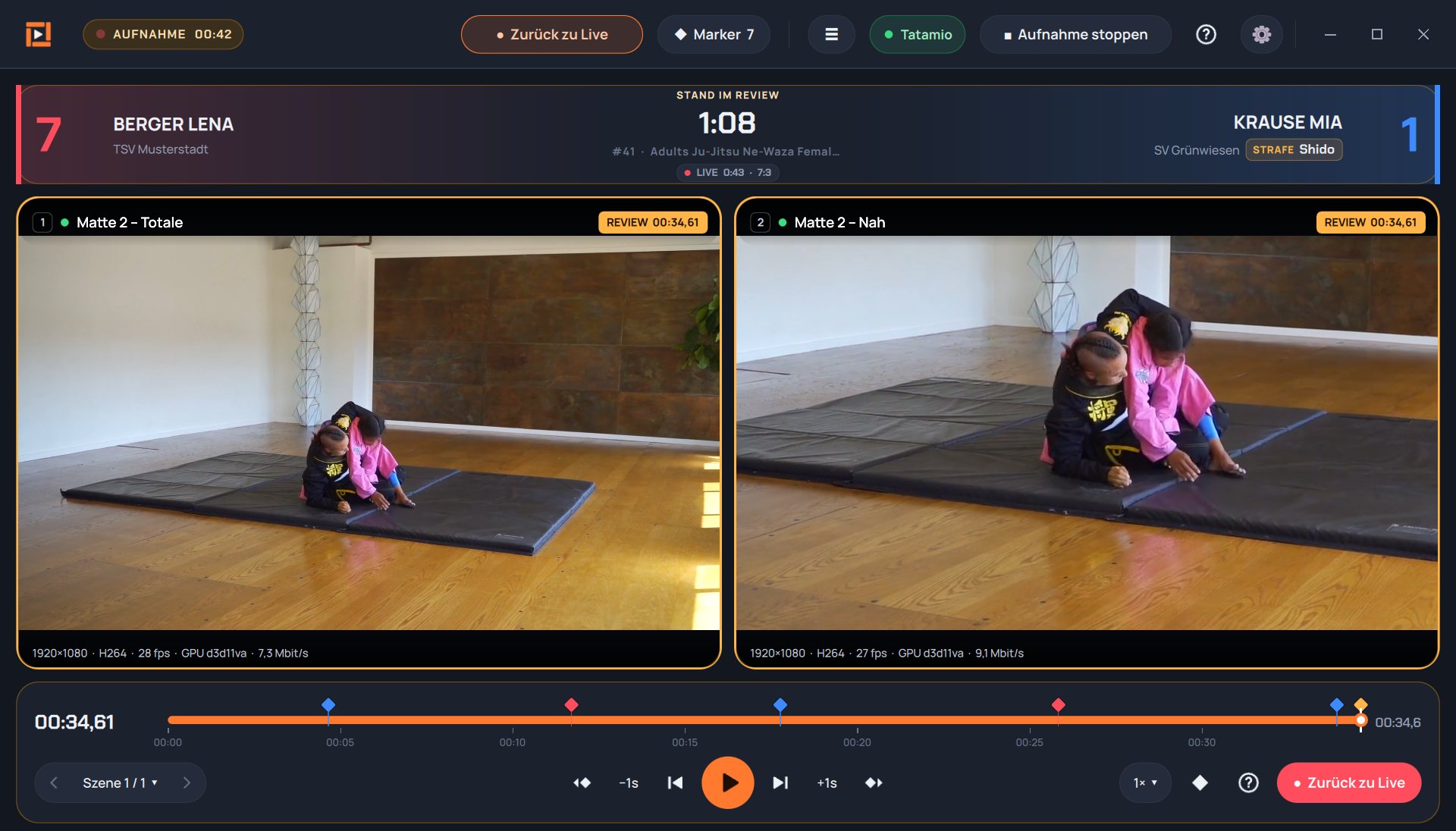Click BERGER LENA fighter name
This screenshot has width=1456, height=831.
[x=174, y=124]
